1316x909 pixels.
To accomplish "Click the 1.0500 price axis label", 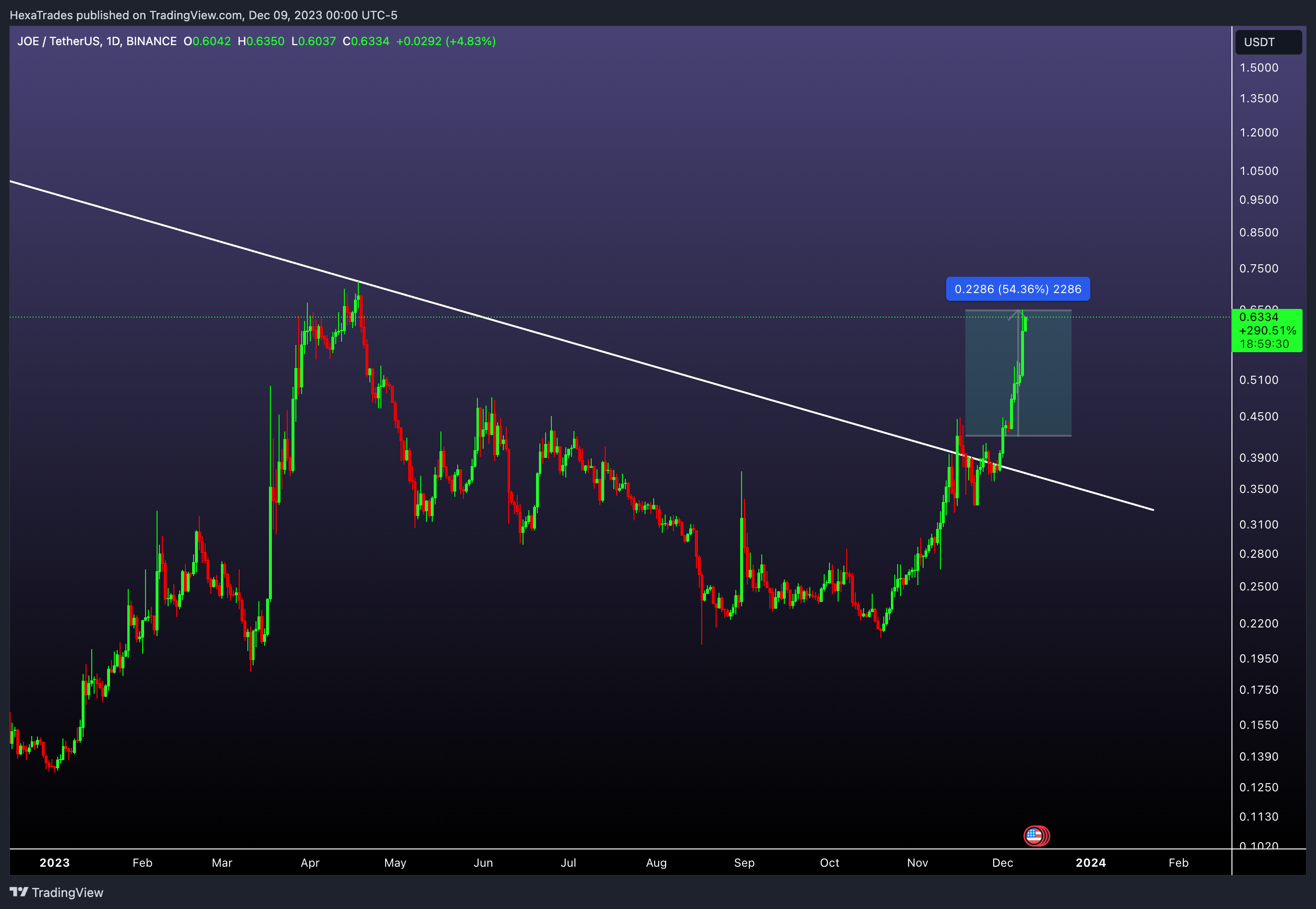I will tap(1258, 171).
